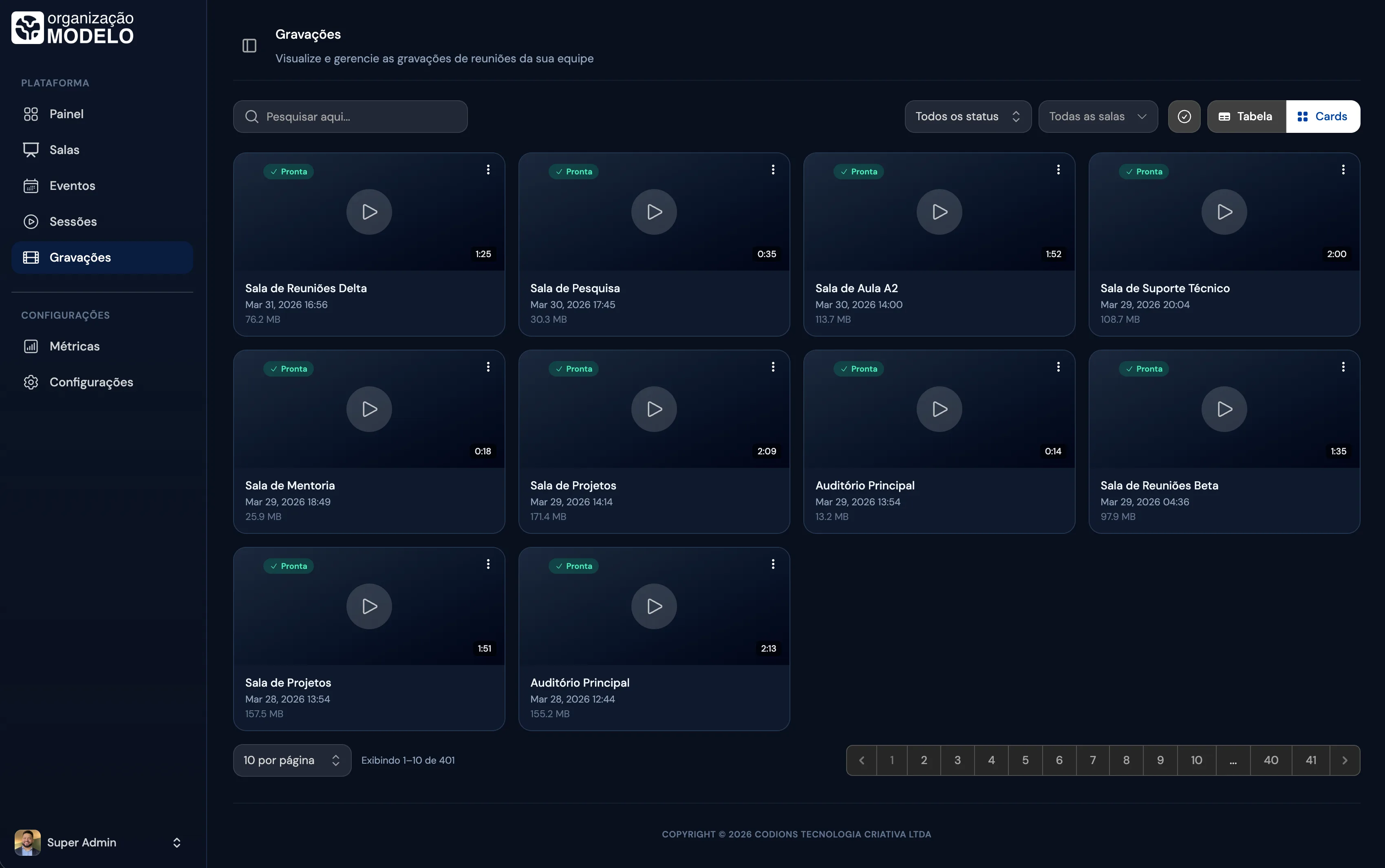Go to Salas in the sidebar
The height and width of the screenshot is (868, 1385).
(64, 150)
